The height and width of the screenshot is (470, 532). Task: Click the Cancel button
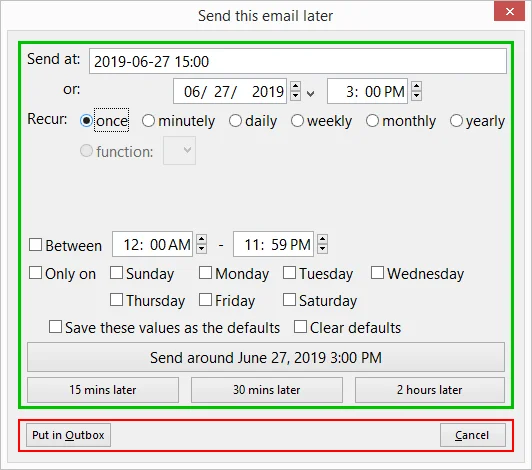pyautogui.click(x=472, y=435)
